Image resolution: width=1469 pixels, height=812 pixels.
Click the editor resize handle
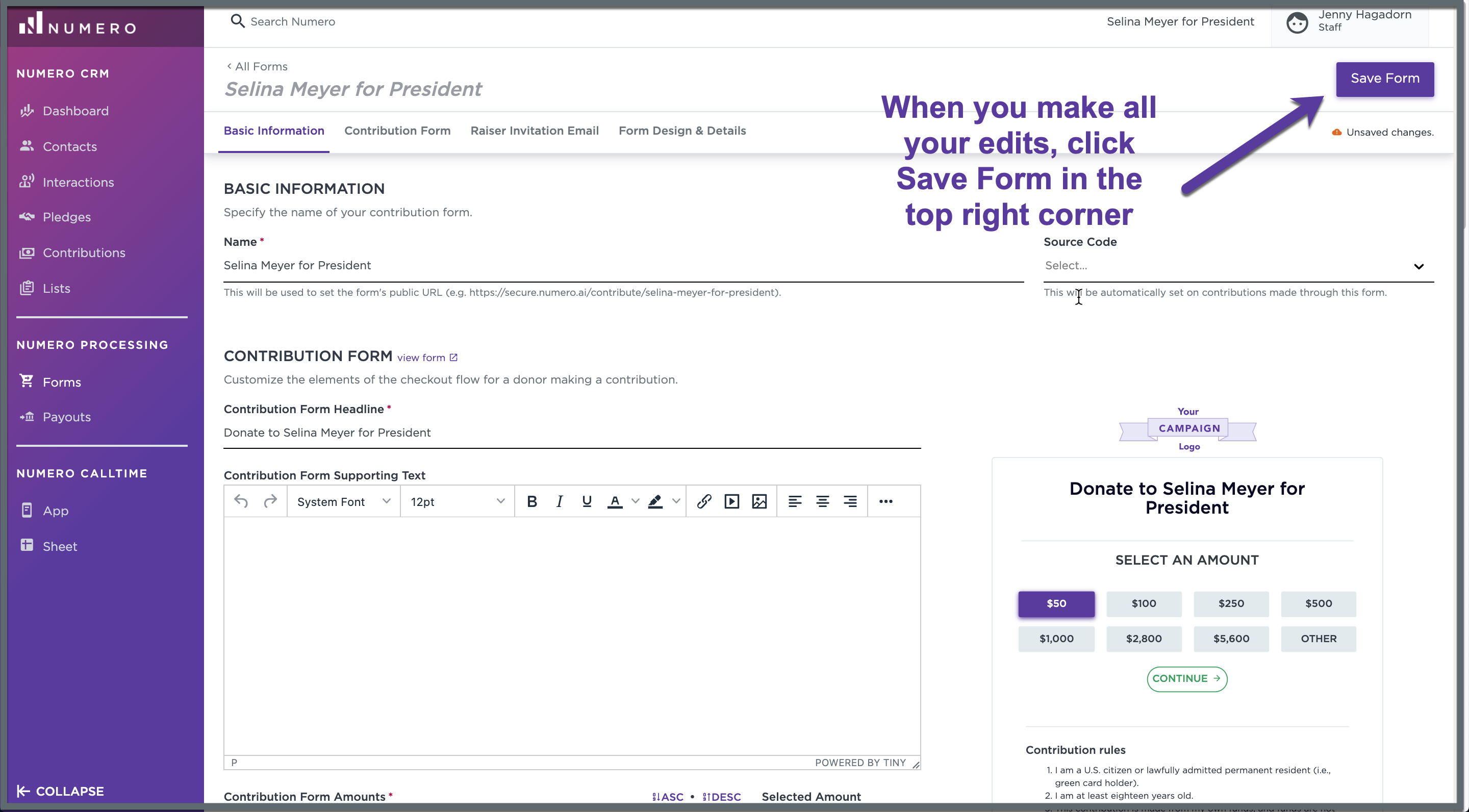pos(915,764)
